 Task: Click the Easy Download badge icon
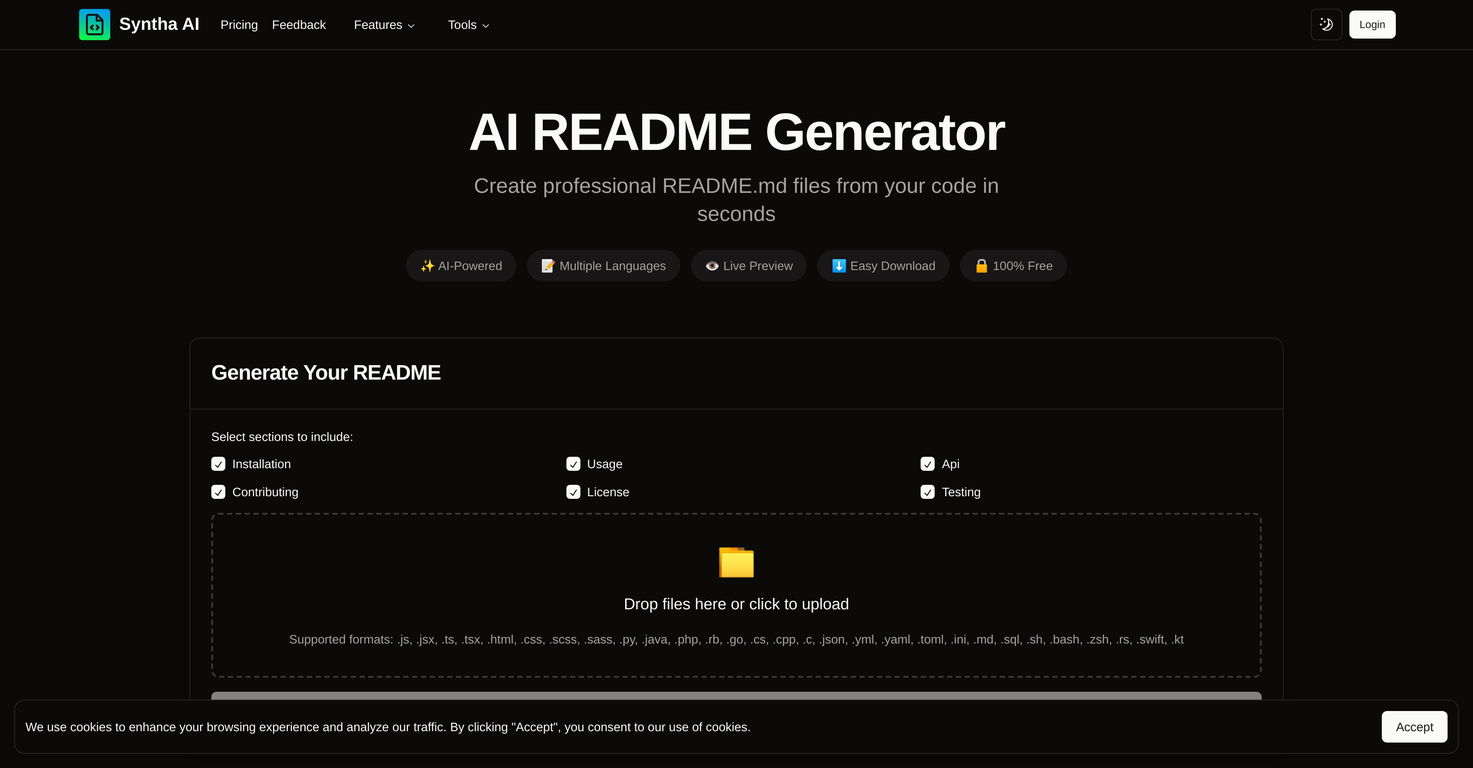[839, 265]
